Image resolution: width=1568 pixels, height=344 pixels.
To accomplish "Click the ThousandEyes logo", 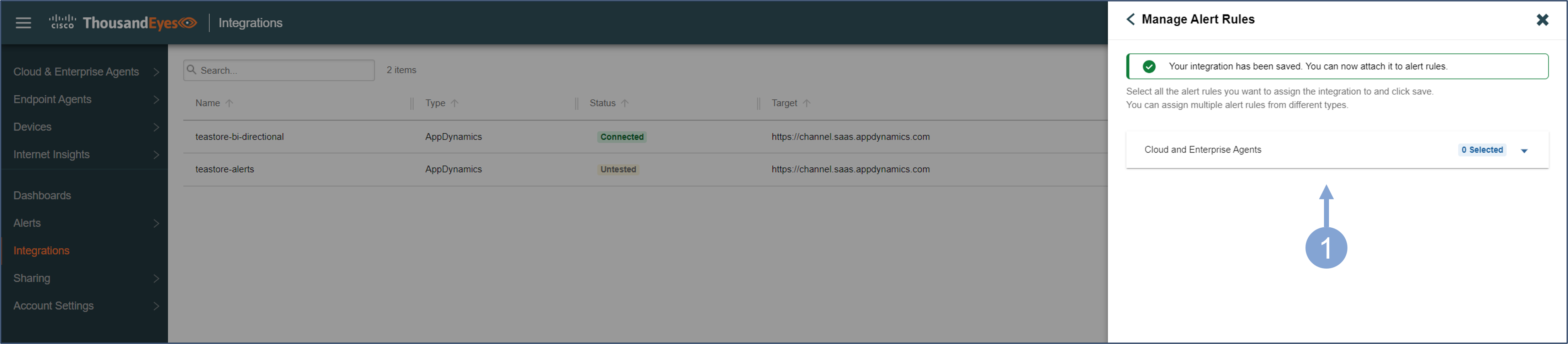I will 123,23.
